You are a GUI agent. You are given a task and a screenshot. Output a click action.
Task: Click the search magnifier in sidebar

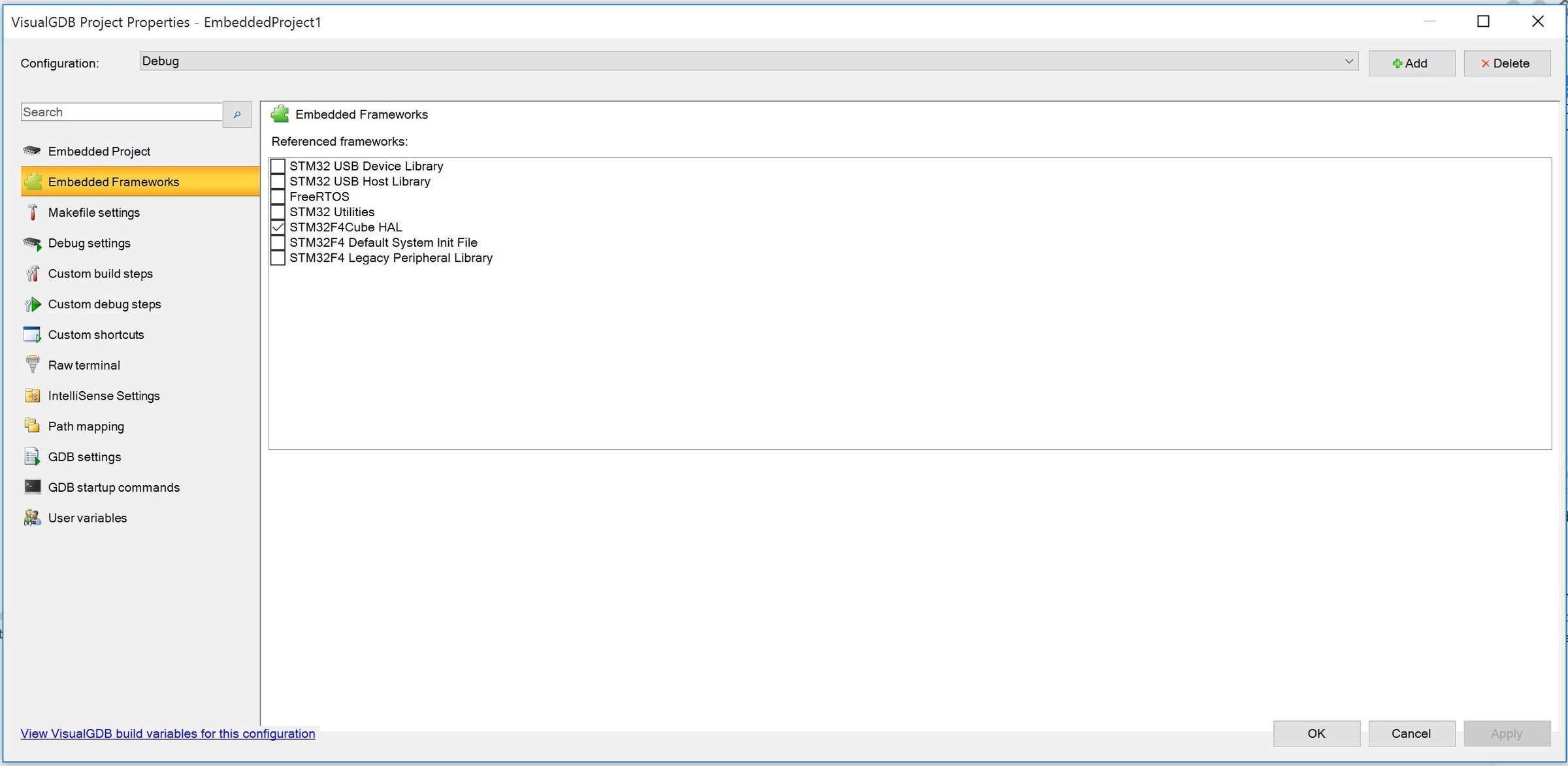(x=237, y=114)
